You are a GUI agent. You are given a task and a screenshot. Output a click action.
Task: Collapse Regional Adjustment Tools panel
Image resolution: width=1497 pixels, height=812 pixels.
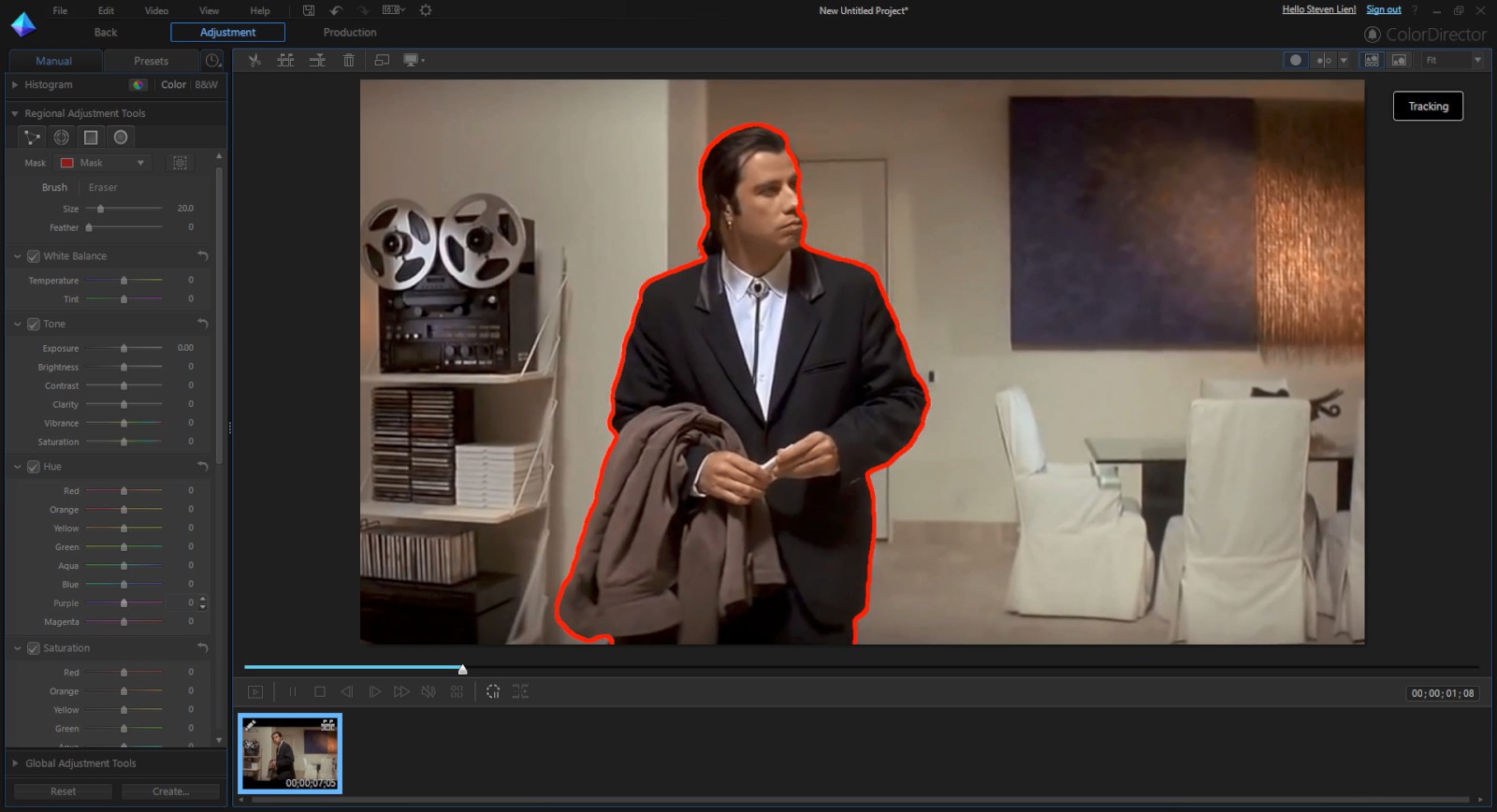(15, 114)
